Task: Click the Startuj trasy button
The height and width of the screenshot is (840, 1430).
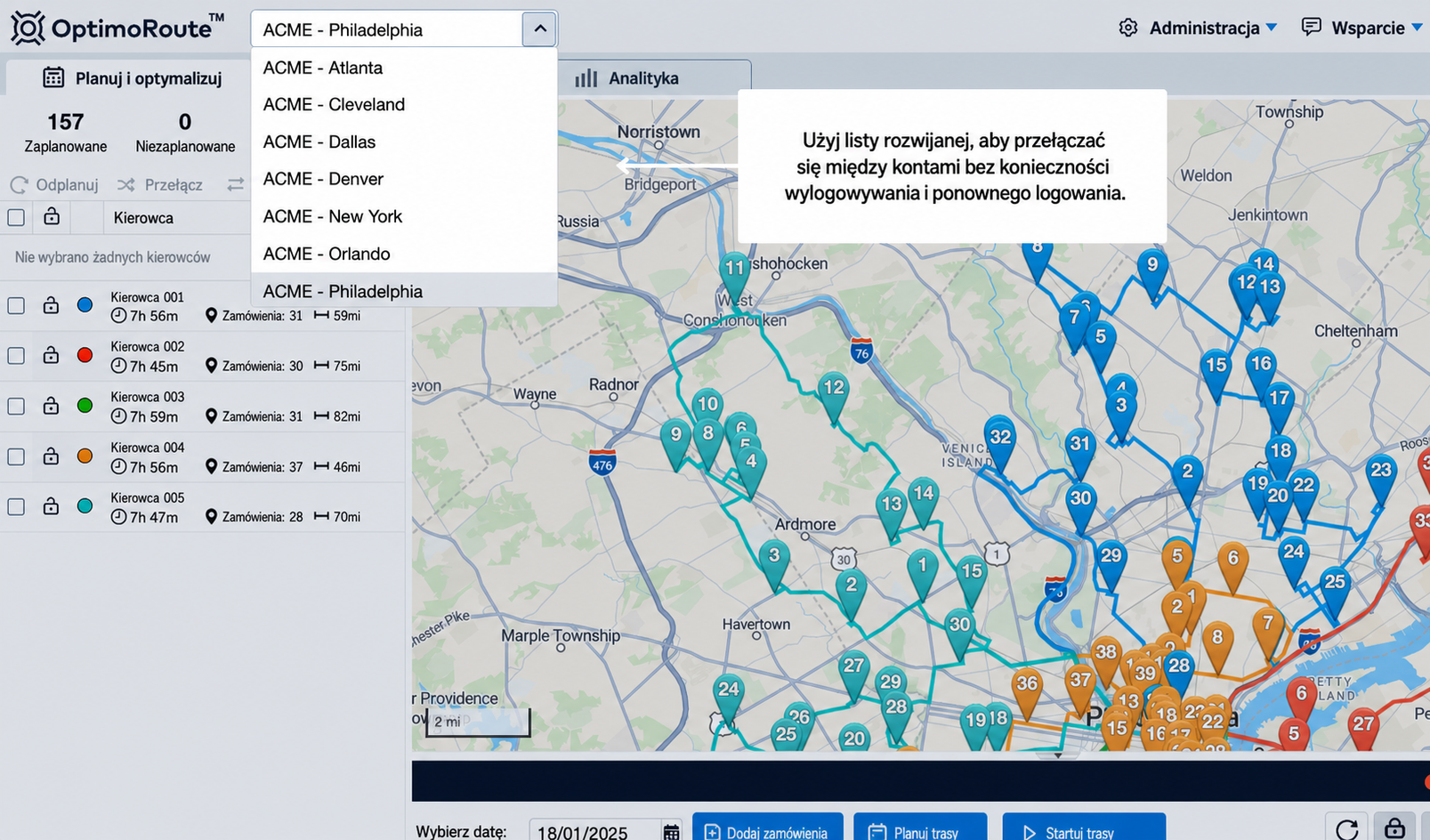Action: click(x=1084, y=828)
